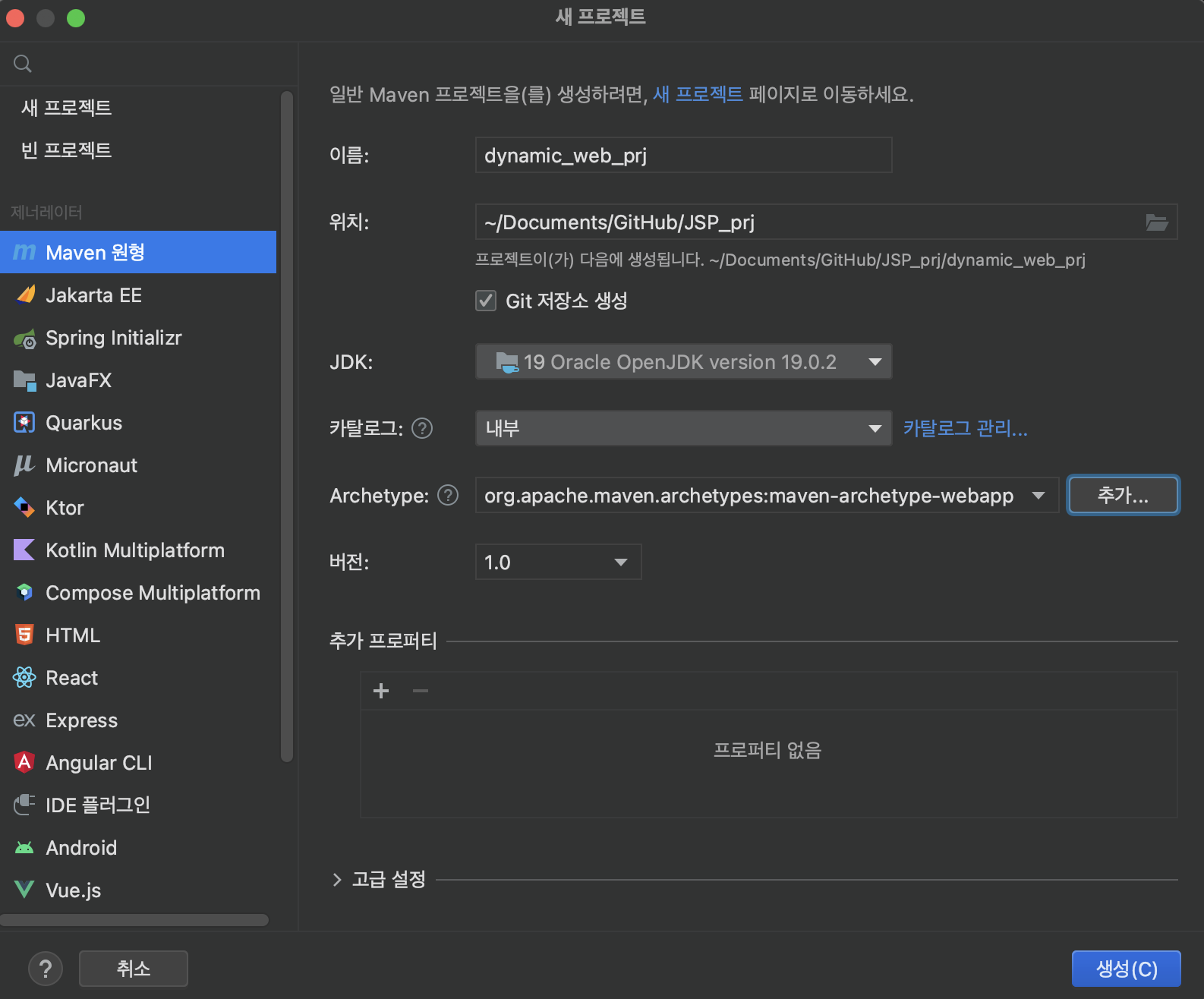Click the Angular CLI shield icon

[24, 762]
